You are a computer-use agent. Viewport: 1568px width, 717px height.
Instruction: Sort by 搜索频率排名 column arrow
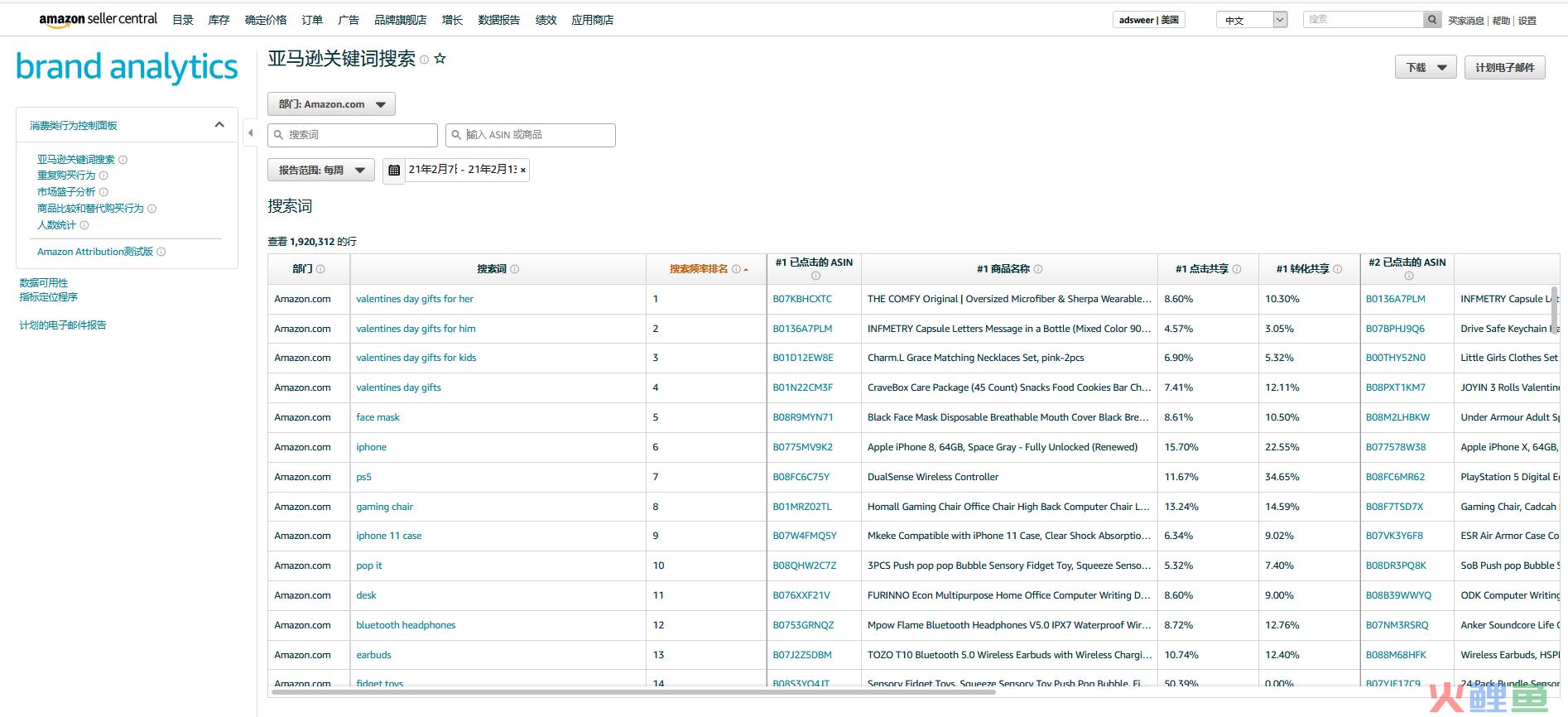746,270
